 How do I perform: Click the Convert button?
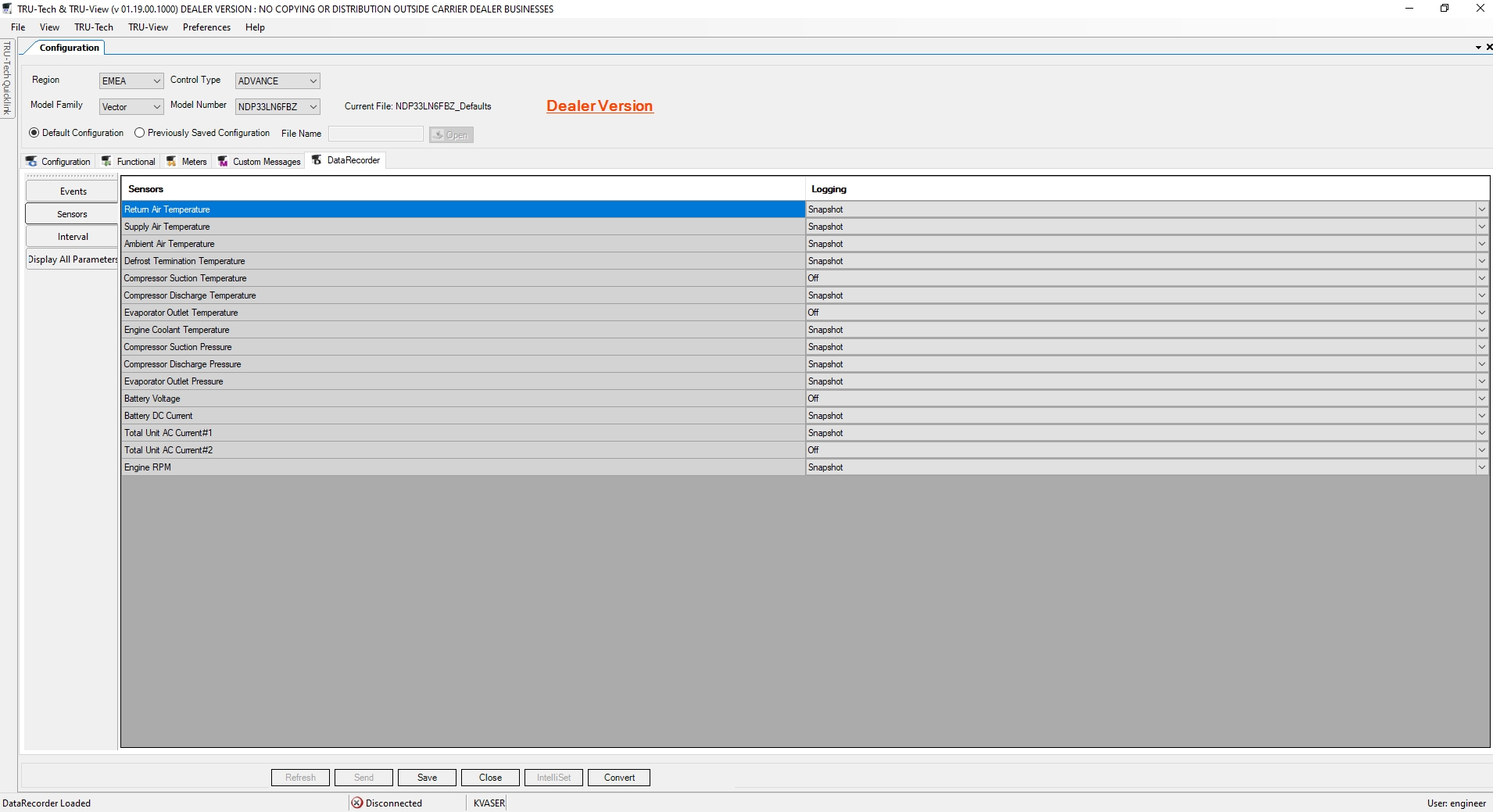pyautogui.click(x=618, y=778)
